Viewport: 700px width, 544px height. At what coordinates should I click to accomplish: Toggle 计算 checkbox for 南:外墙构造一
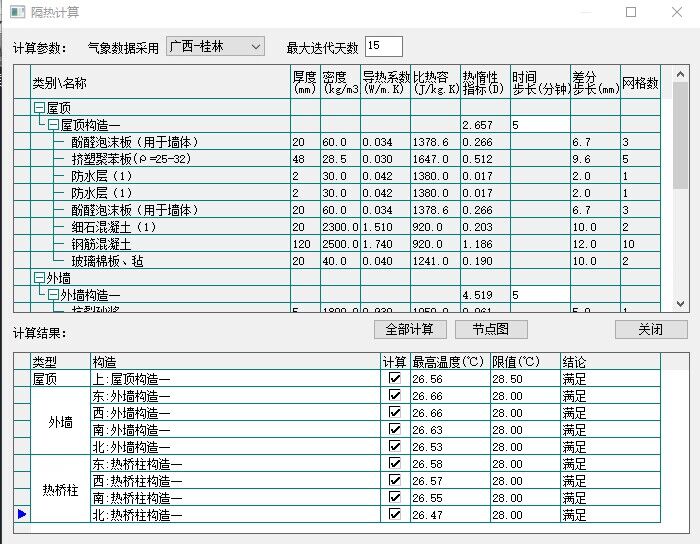tap(395, 430)
